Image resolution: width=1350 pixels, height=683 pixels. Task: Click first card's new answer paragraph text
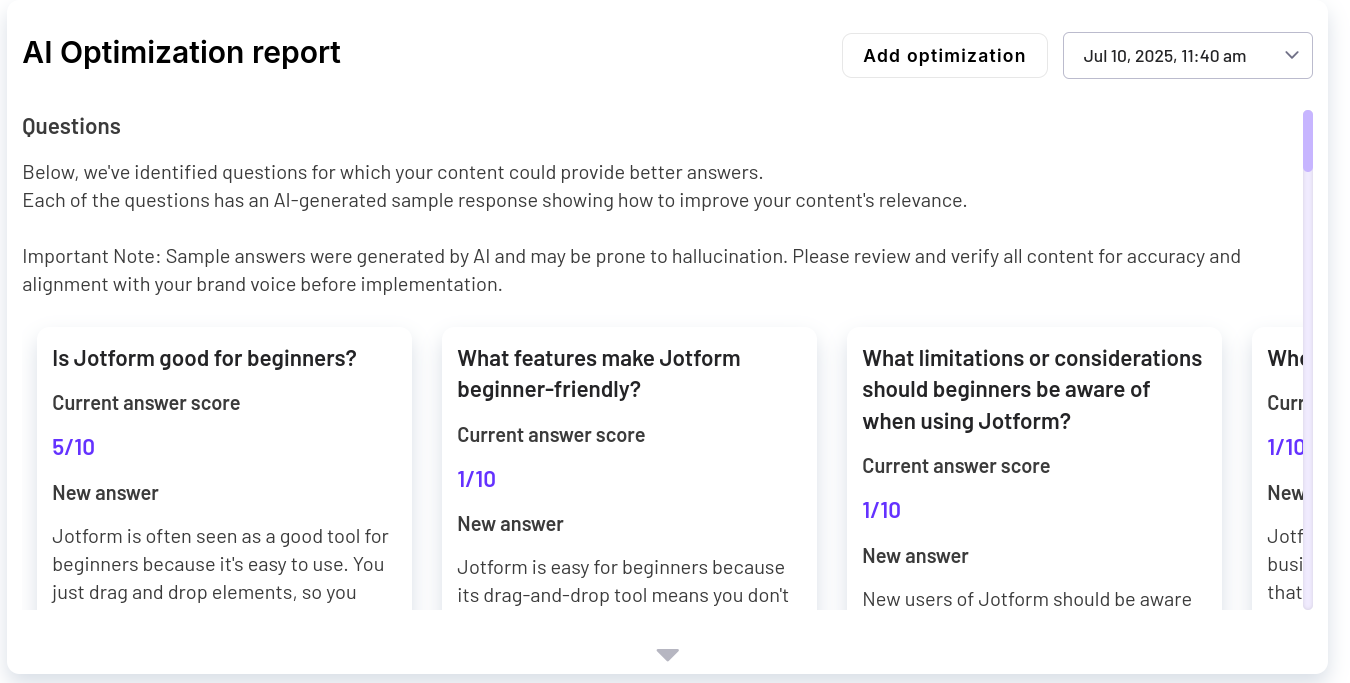[x=220, y=565]
